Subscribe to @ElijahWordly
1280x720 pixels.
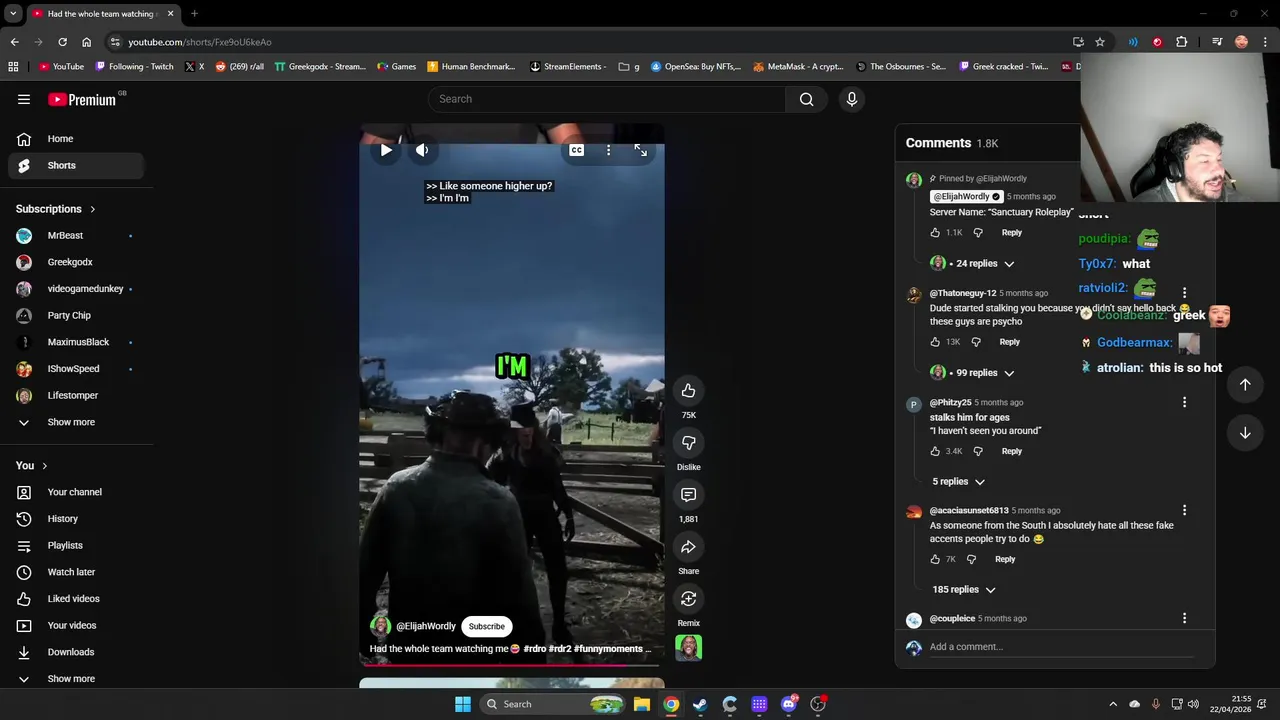click(x=487, y=626)
